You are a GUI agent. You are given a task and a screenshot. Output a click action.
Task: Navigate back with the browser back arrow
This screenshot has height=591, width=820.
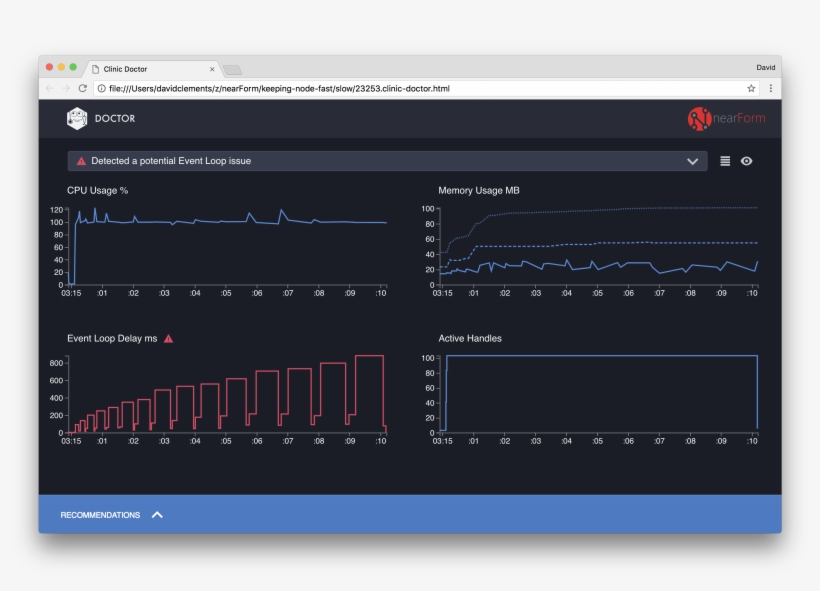[x=48, y=88]
